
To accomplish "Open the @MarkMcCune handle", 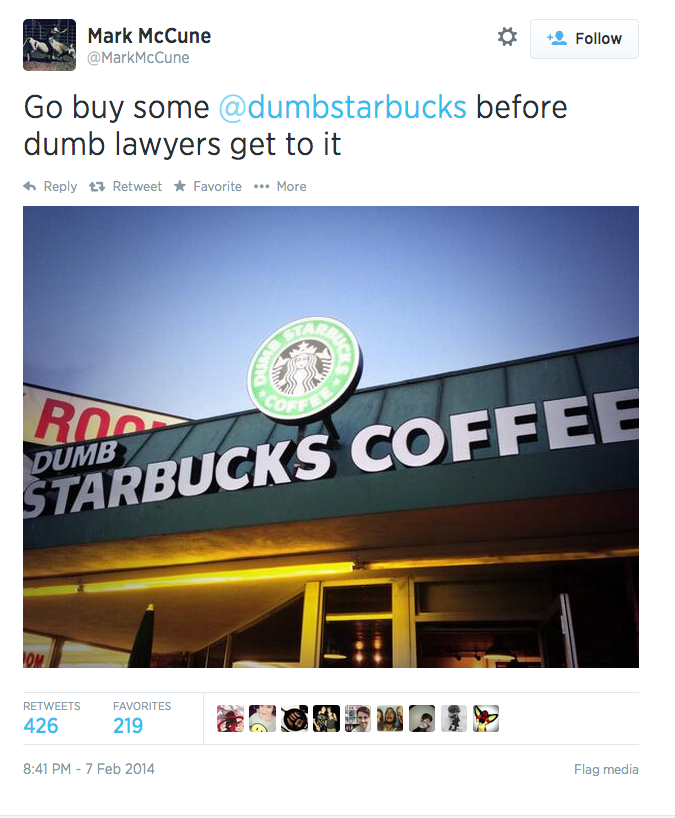I will (138, 58).
